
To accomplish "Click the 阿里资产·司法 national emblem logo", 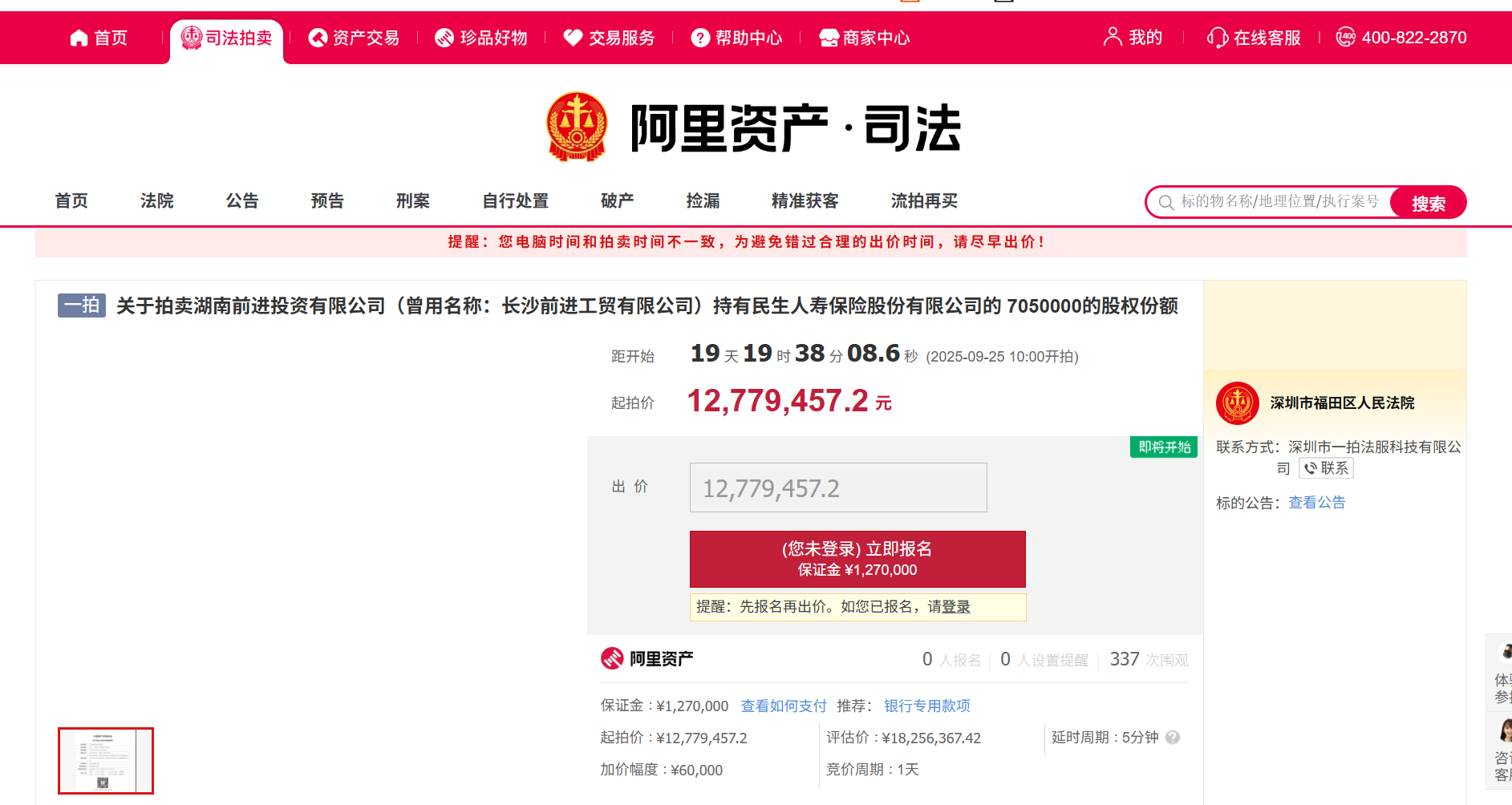I will point(576,127).
